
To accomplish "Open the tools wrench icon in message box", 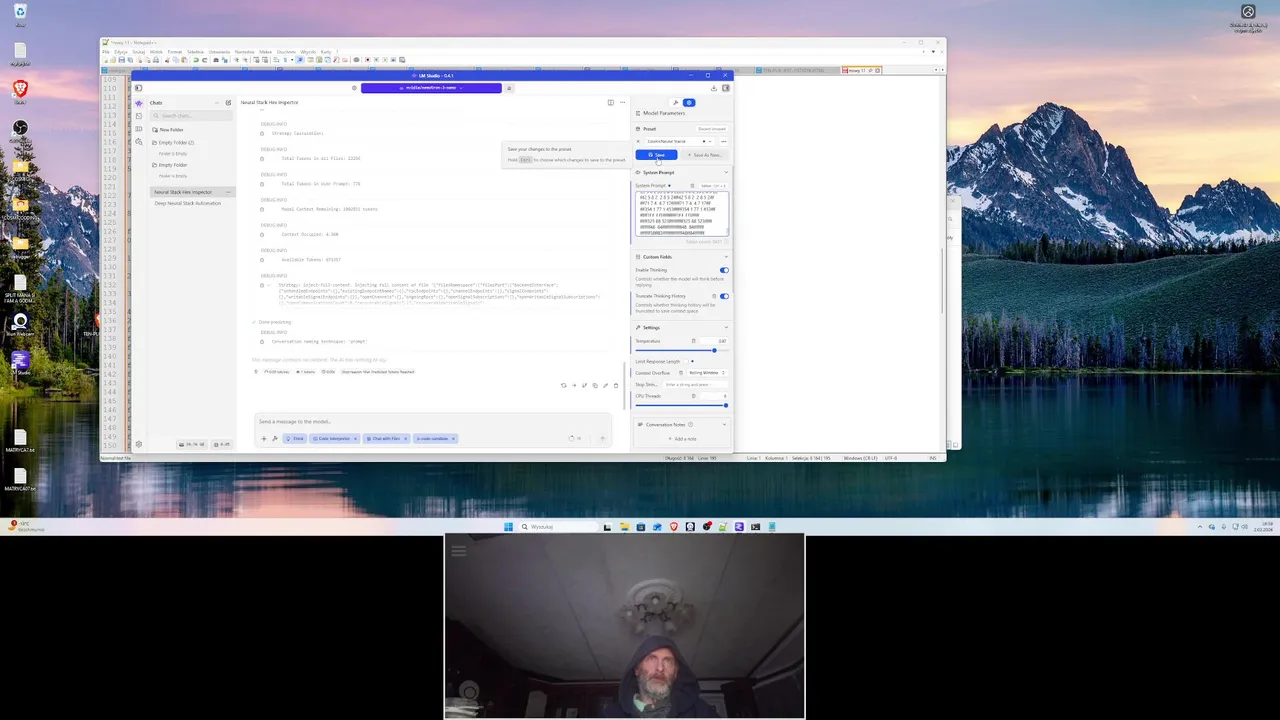I will [275, 438].
